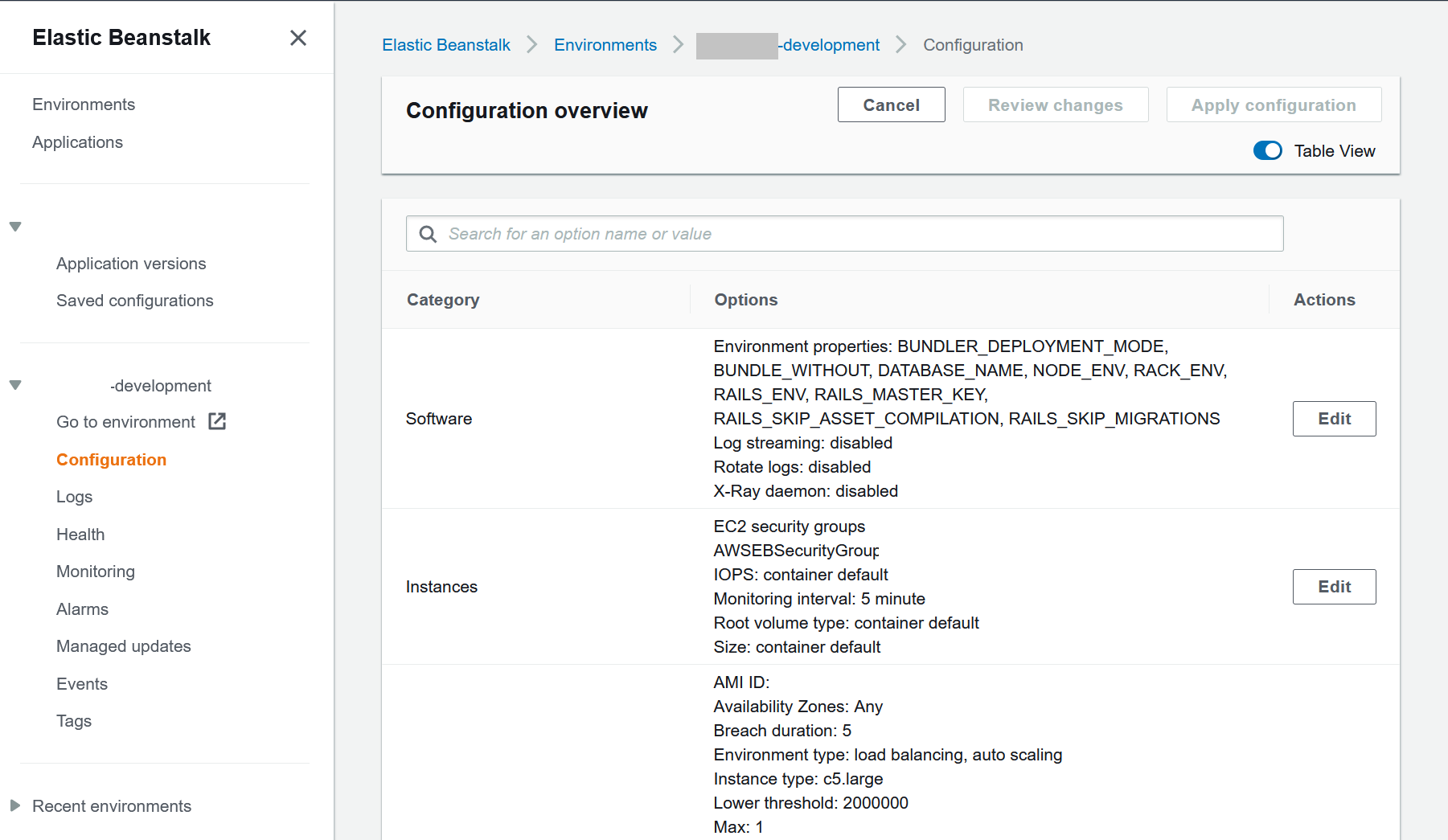Collapse the -development environment section
The height and width of the screenshot is (840, 1448).
[x=15, y=385]
